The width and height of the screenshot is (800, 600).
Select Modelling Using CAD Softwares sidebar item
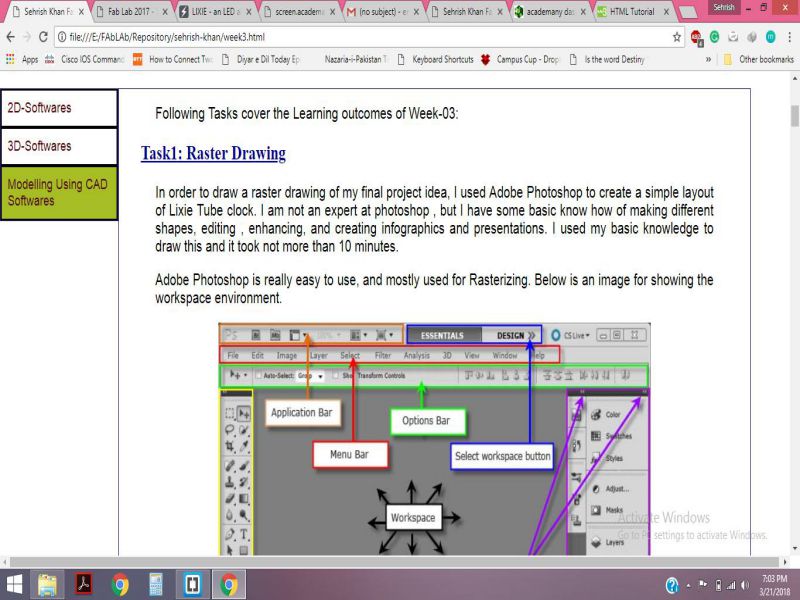59,193
